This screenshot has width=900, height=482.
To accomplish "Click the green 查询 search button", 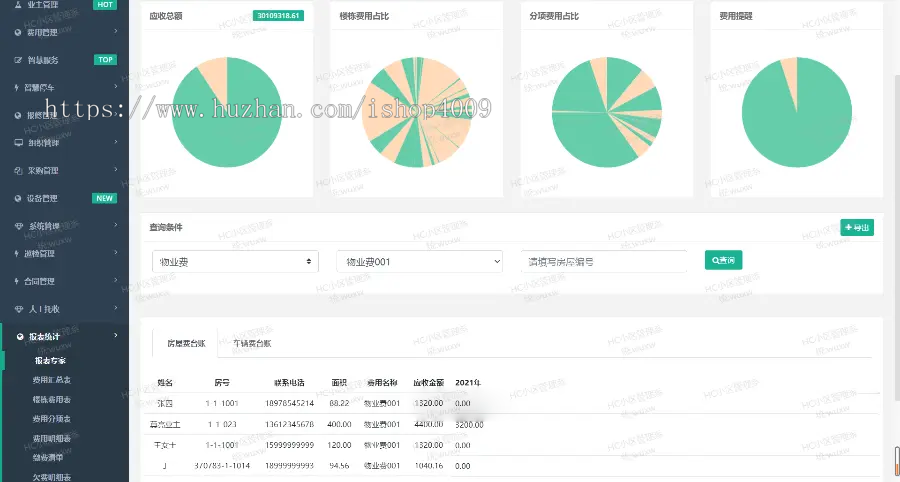I will point(723,260).
